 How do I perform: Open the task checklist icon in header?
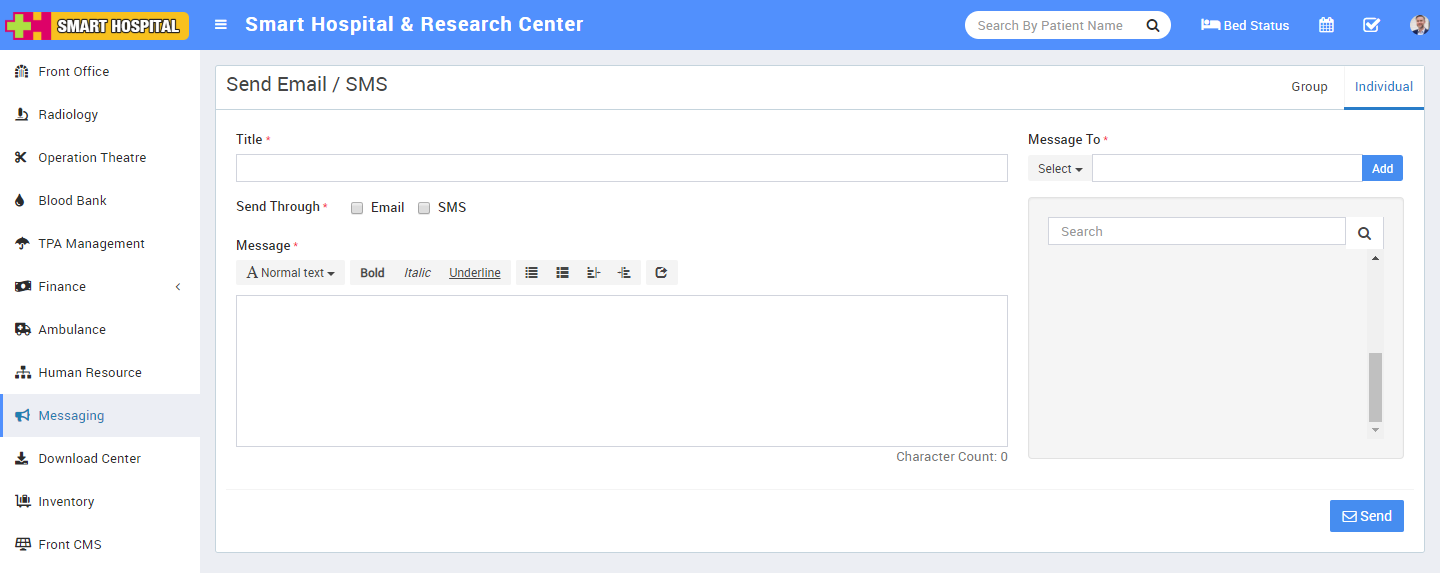tap(1371, 25)
